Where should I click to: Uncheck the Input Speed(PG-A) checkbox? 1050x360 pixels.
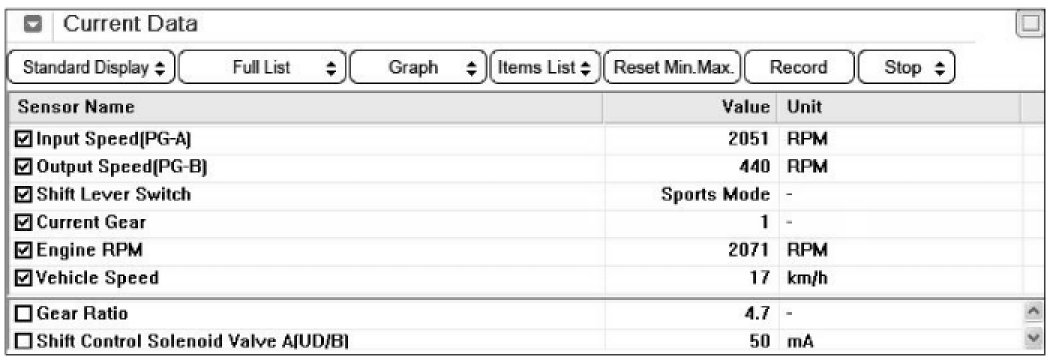click(24, 139)
